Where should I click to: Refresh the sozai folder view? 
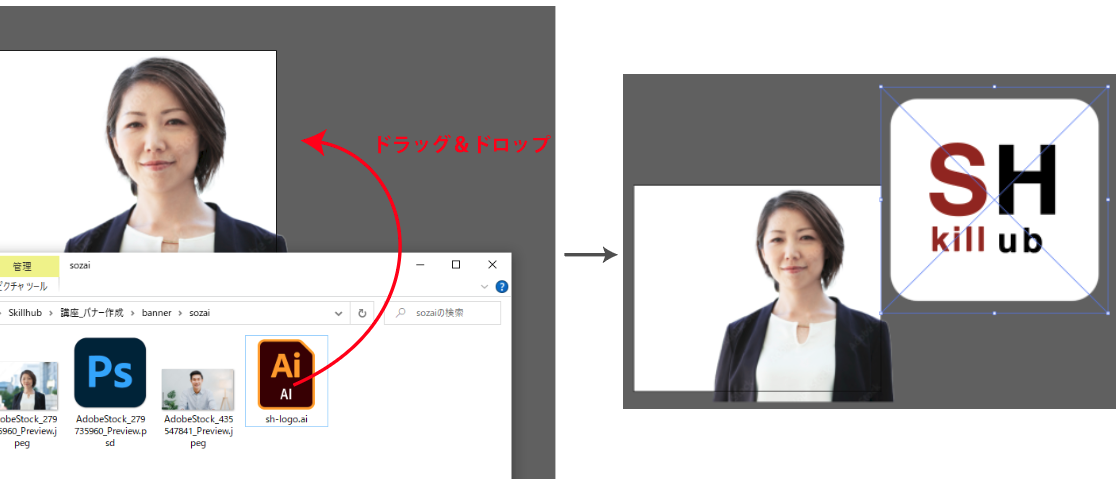pos(362,312)
